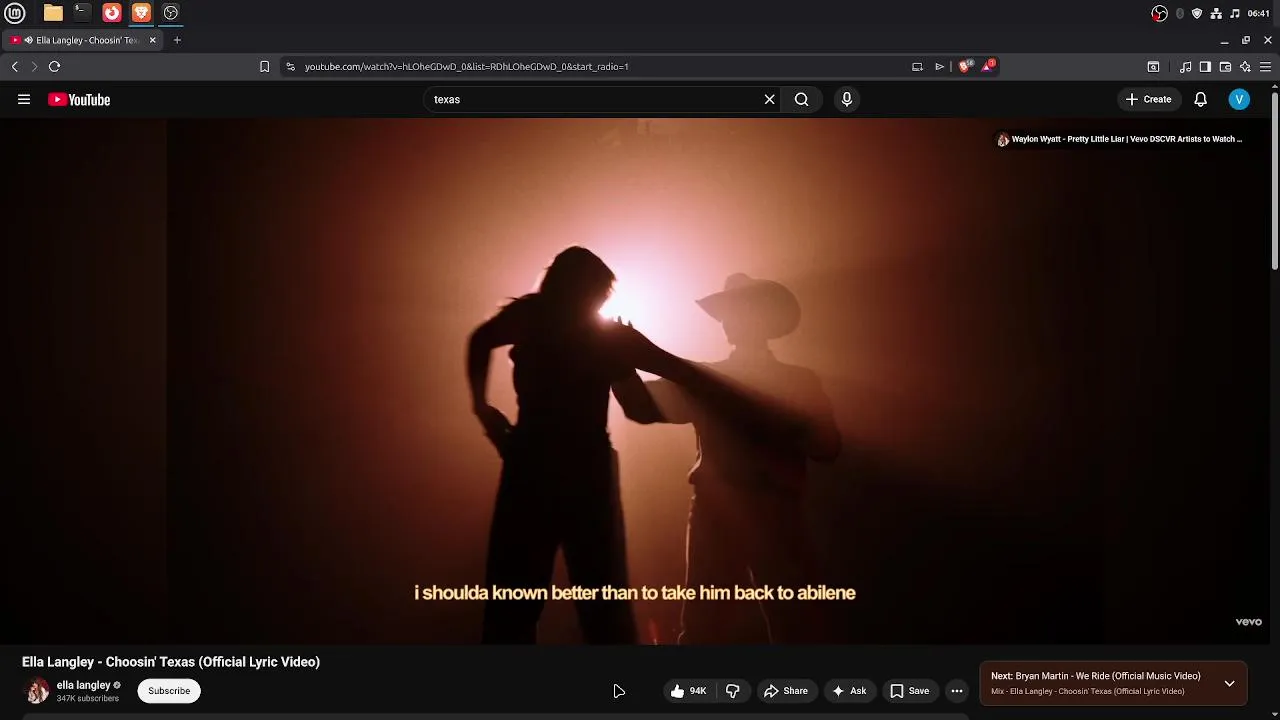Expand the Next up mix panel chevron
The width and height of the screenshot is (1280, 720).
coord(1230,683)
